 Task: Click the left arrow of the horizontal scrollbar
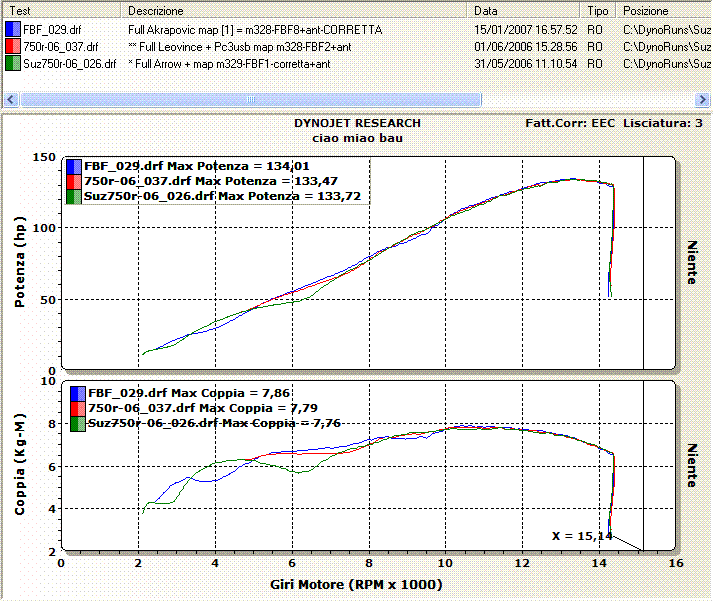coord(11,100)
